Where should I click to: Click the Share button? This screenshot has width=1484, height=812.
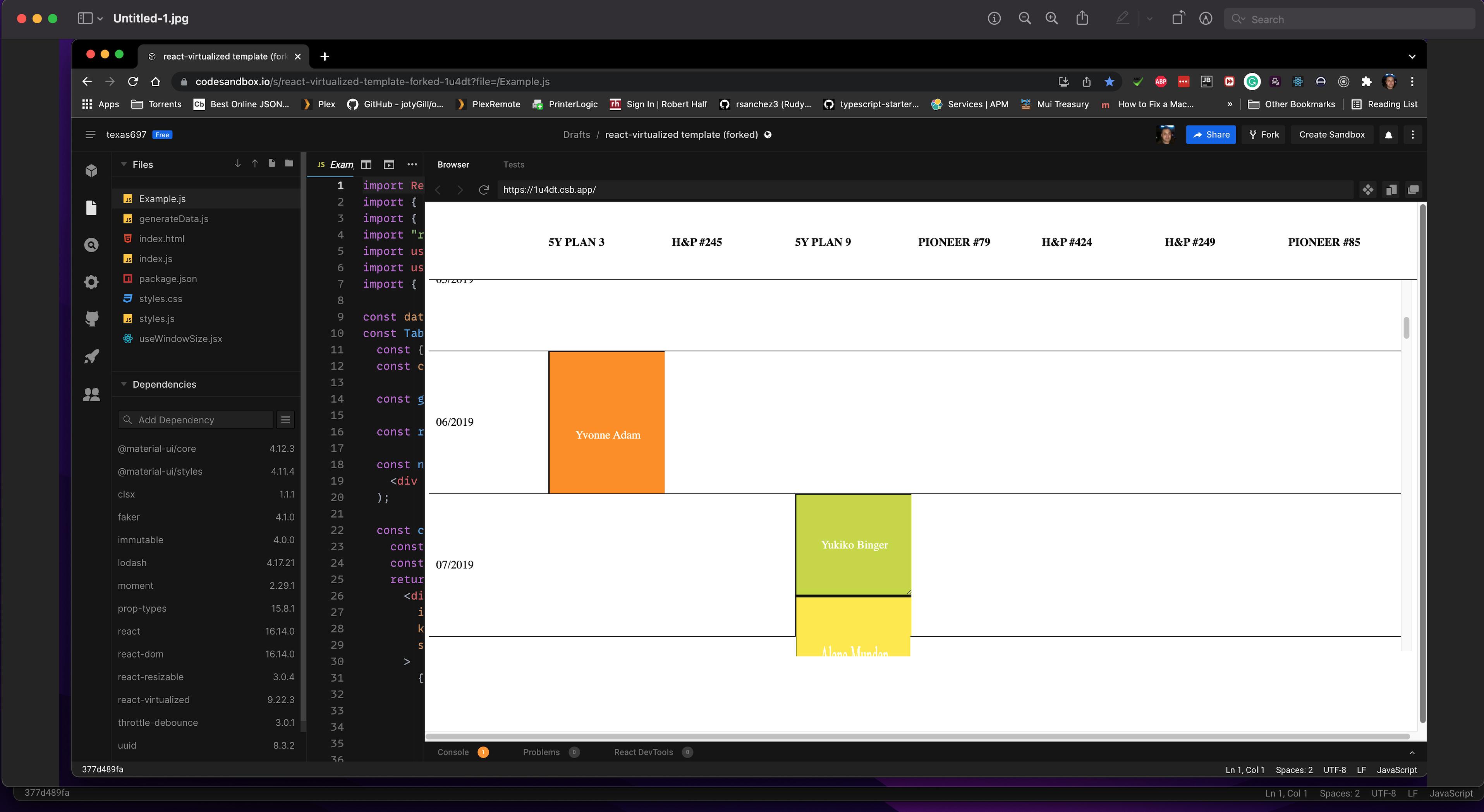(1210, 135)
